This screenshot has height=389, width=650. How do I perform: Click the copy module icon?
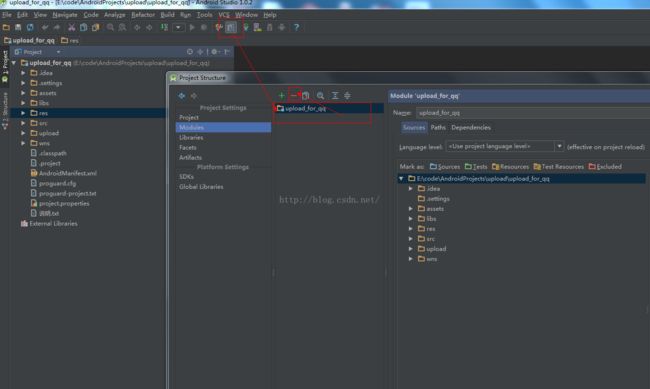click(x=306, y=96)
